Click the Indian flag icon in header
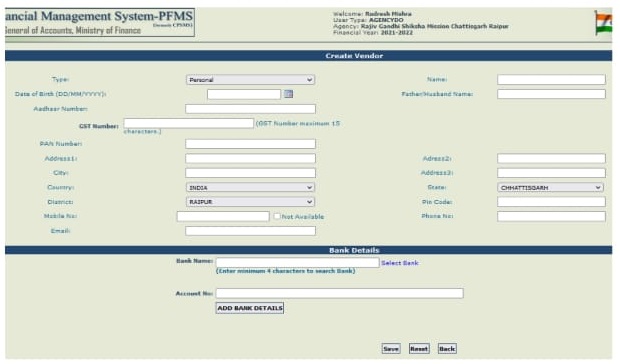620x364 pixels. click(x=603, y=23)
